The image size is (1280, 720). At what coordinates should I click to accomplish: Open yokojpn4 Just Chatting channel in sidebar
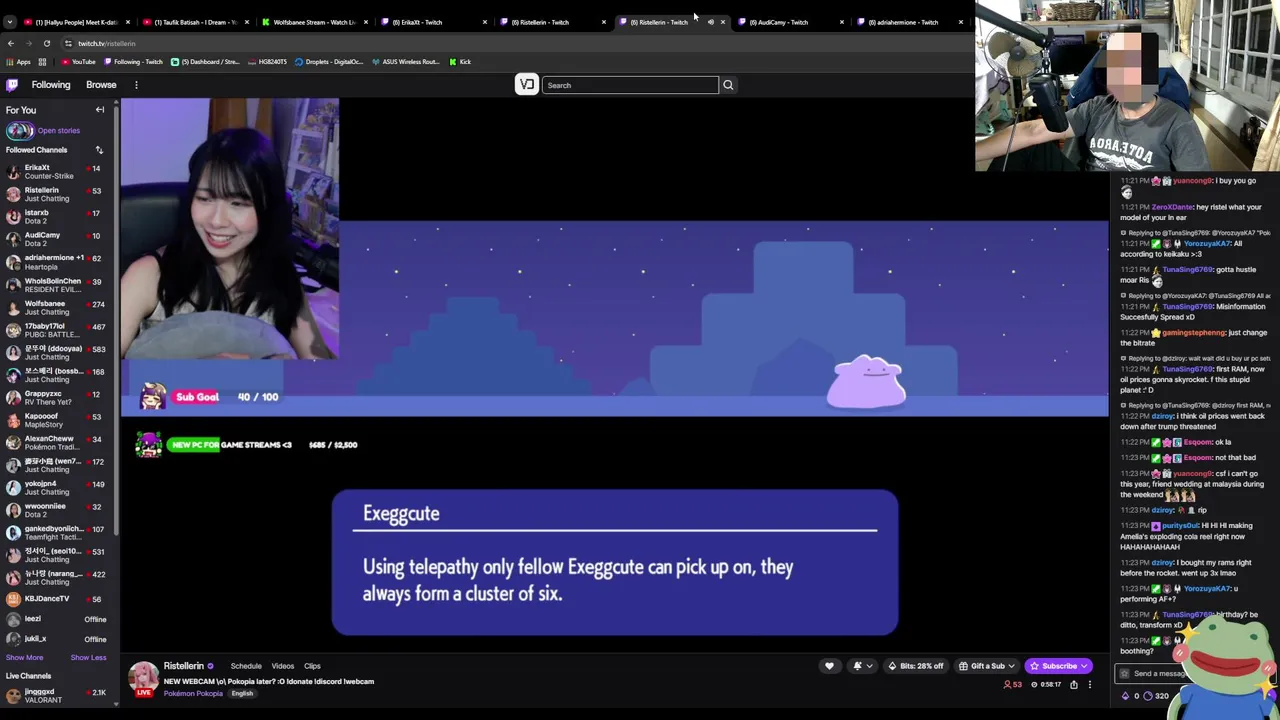(59, 487)
